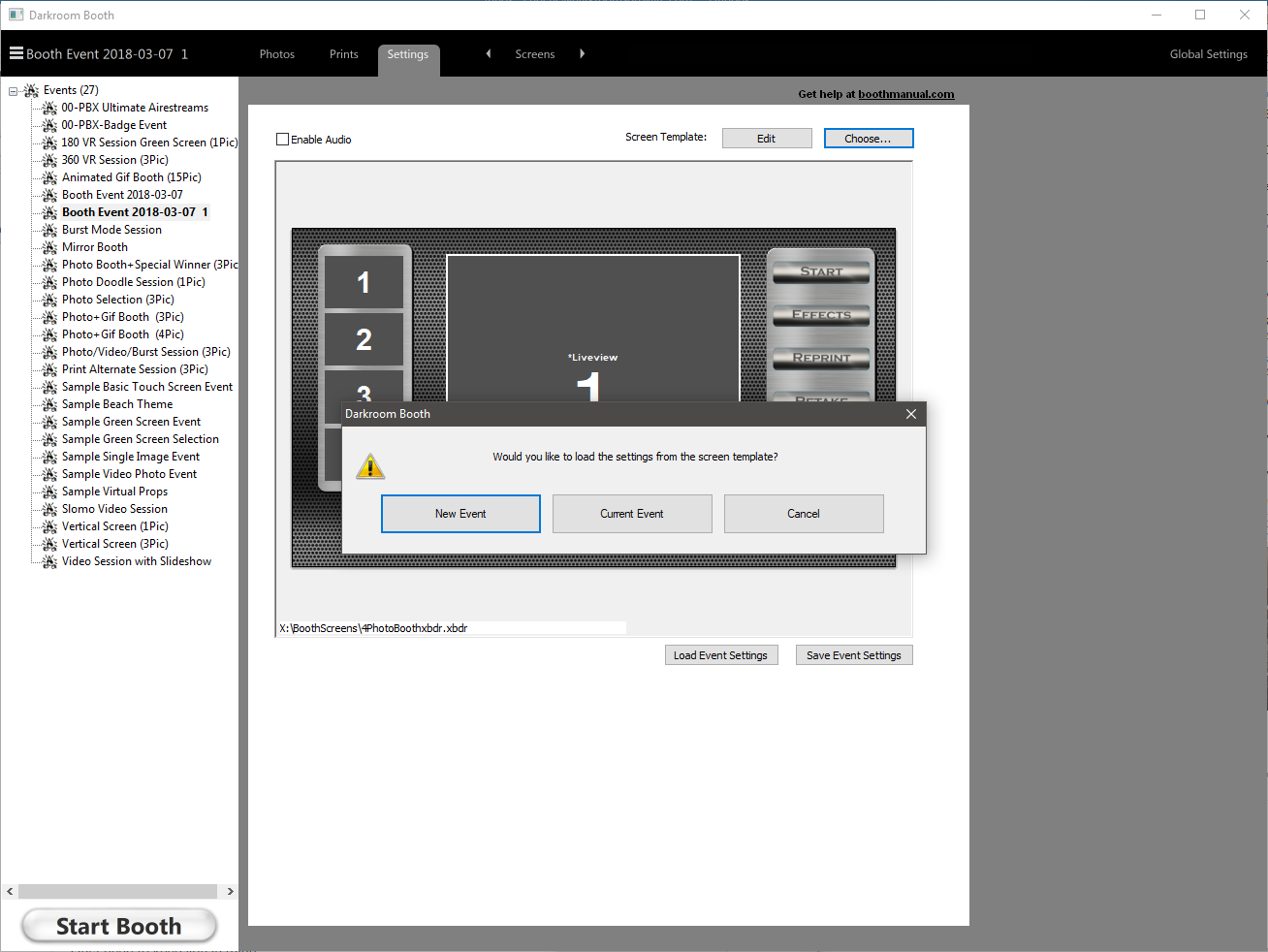
Task: Click icon beside Print Alternate Session
Action: [x=50, y=369]
